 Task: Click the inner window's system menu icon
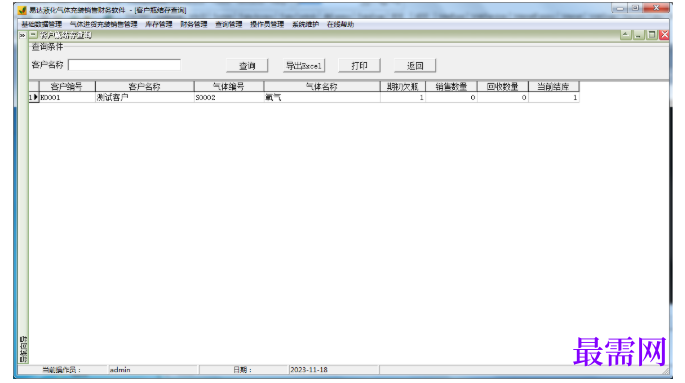[x=33, y=35]
